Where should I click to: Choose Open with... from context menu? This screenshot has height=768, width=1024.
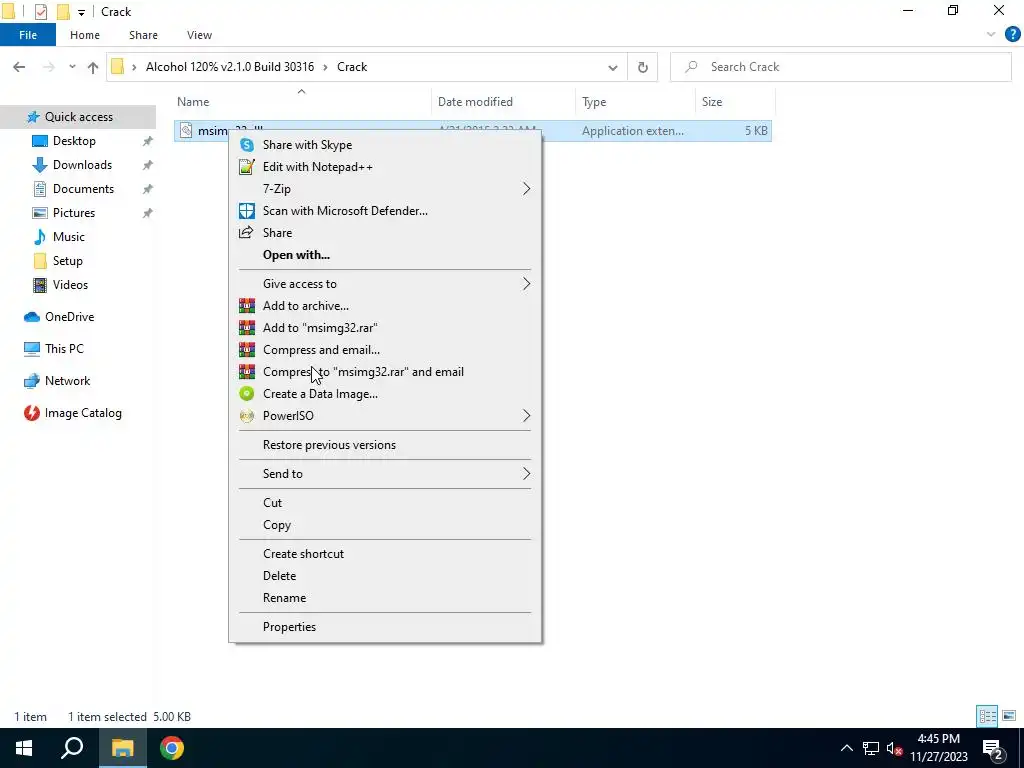tap(385, 255)
